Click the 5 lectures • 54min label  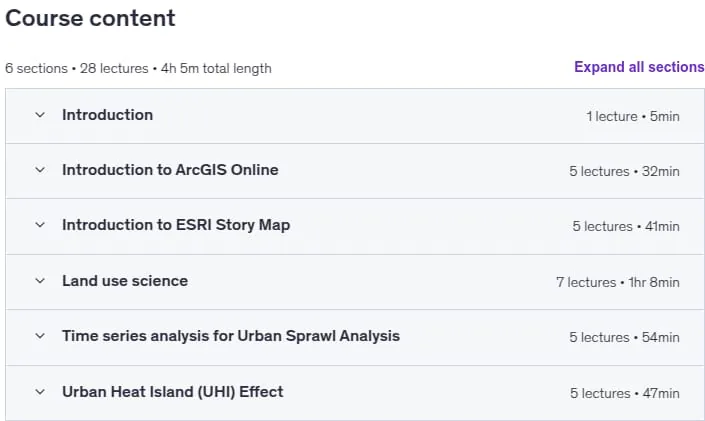tap(624, 337)
